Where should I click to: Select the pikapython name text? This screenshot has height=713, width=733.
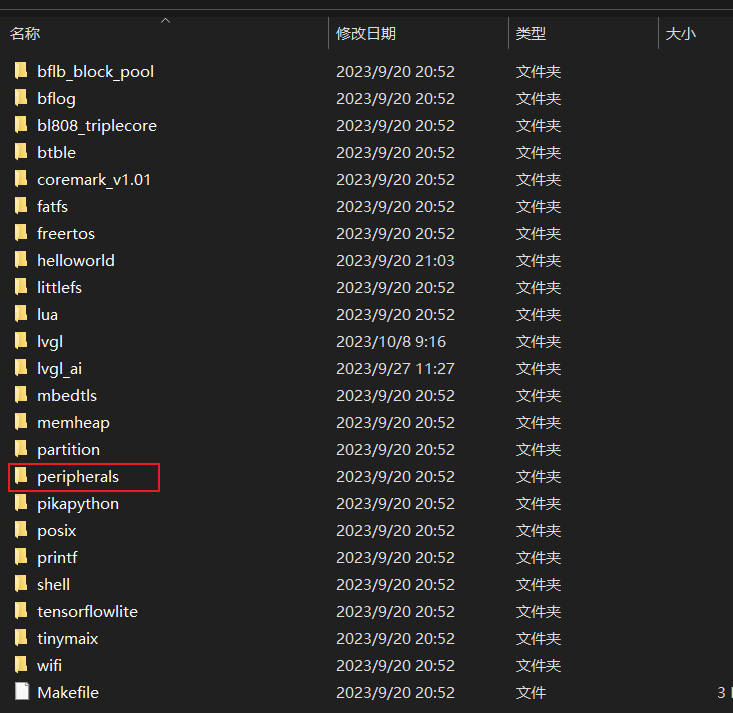(x=78, y=504)
